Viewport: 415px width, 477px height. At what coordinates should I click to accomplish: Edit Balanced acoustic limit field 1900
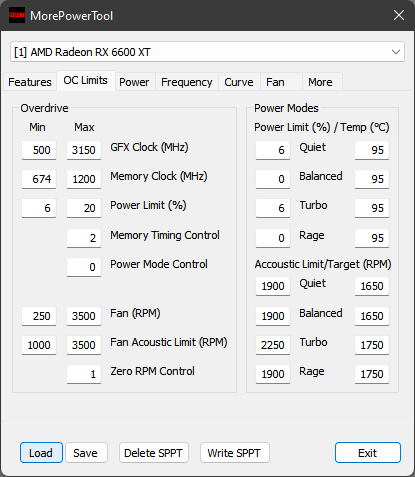[x=273, y=316]
